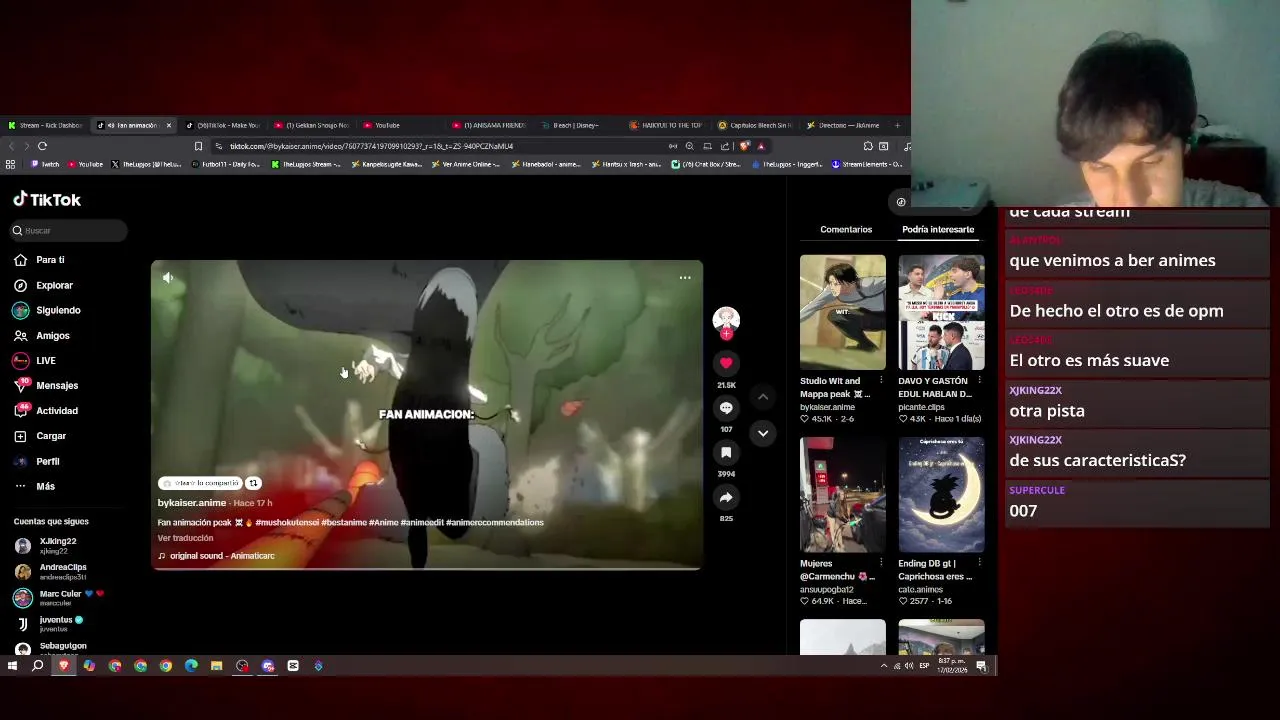
Task: Open the Cargar upload page
Action: tap(40, 436)
